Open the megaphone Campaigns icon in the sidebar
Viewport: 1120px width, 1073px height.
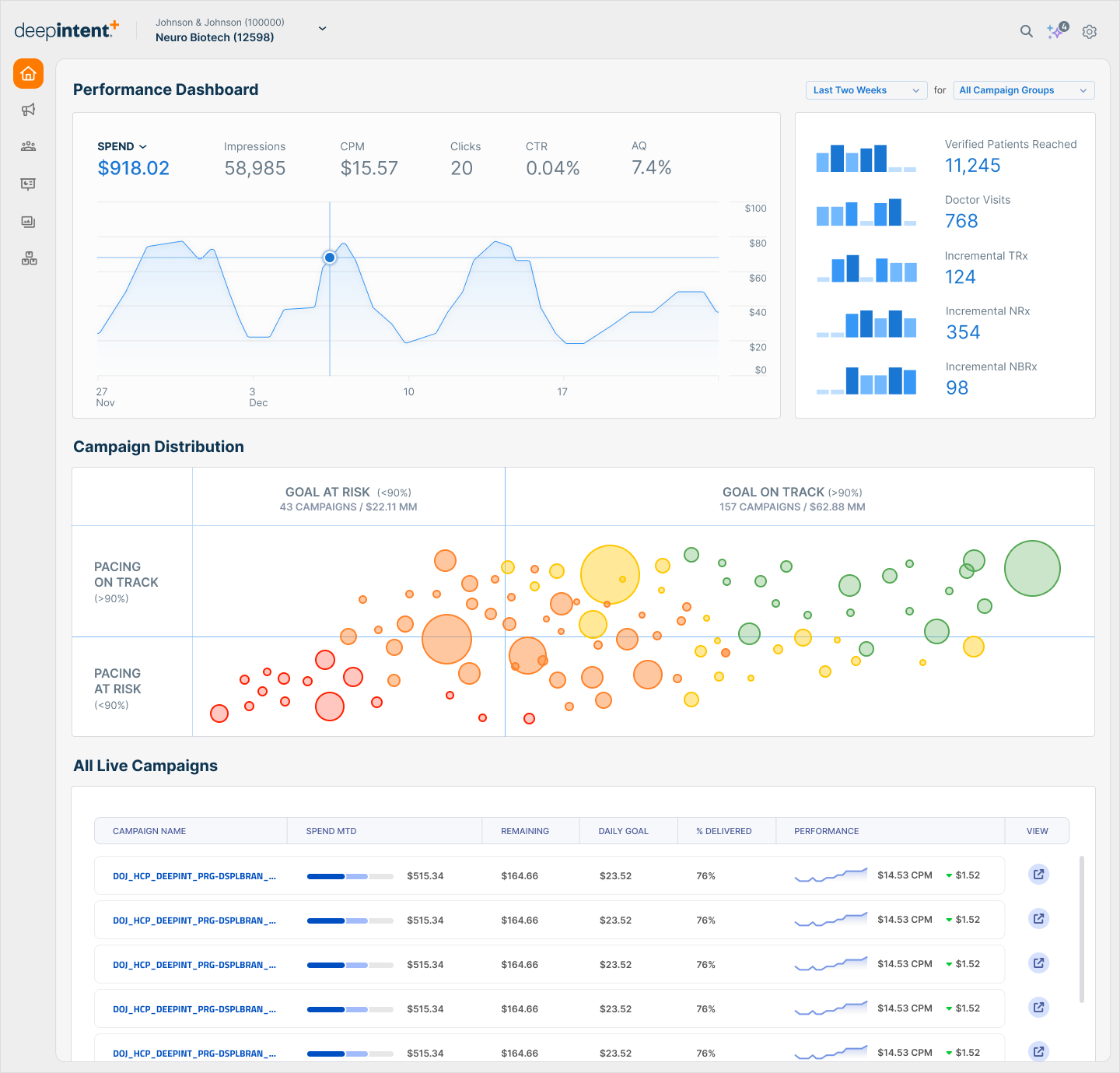[x=29, y=110]
